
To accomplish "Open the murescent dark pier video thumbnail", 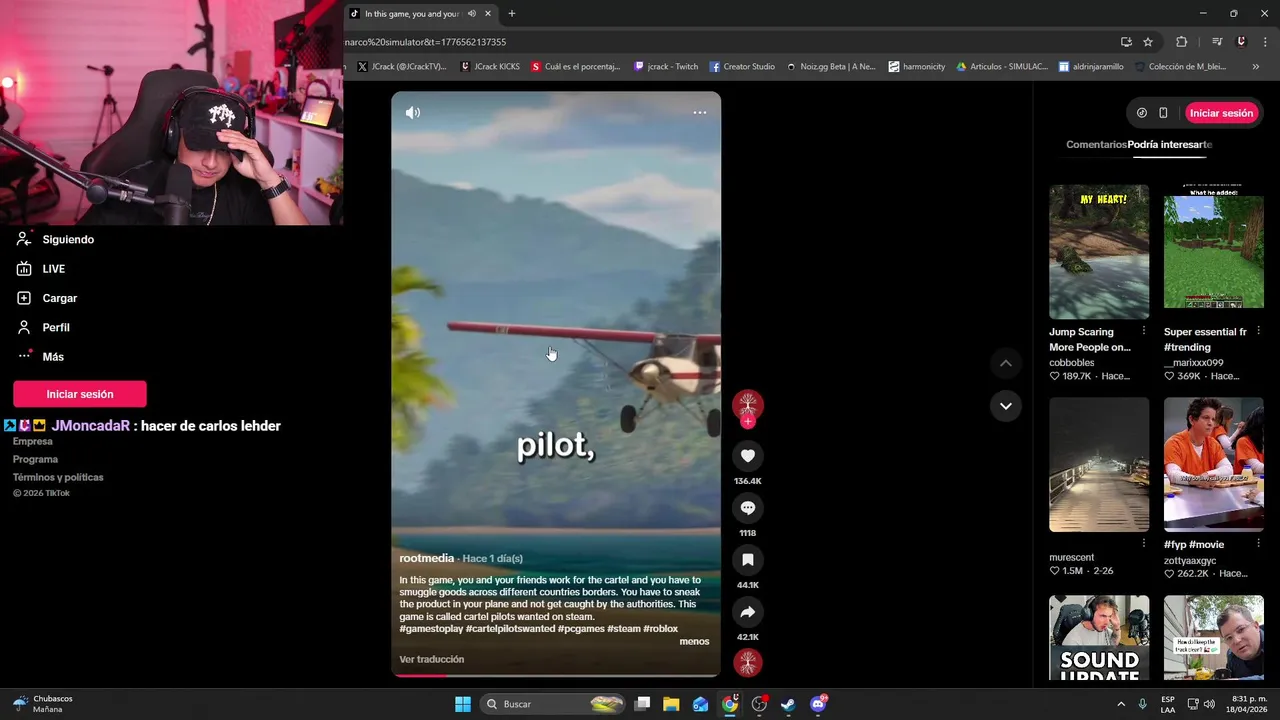I will click(x=1099, y=465).
